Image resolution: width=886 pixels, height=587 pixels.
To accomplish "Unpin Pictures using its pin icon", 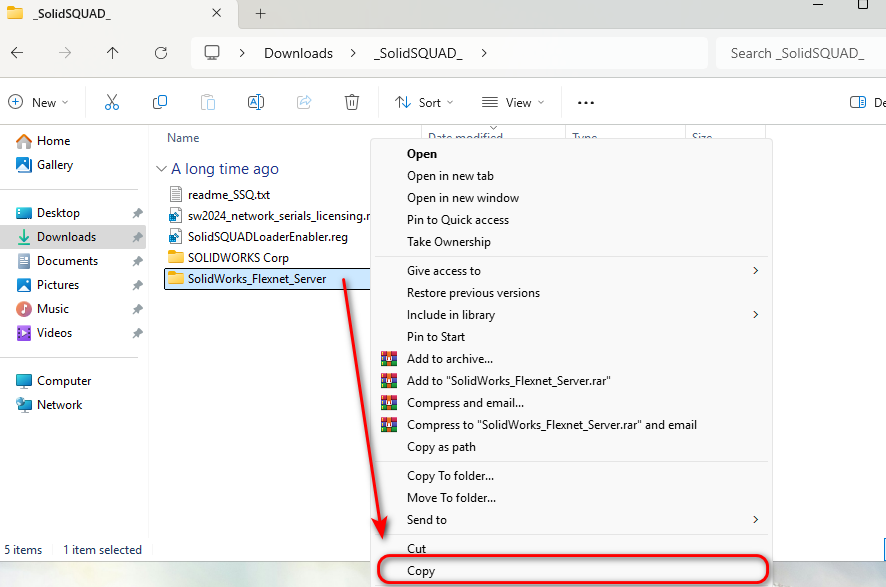I will click(x=137, y=285).
